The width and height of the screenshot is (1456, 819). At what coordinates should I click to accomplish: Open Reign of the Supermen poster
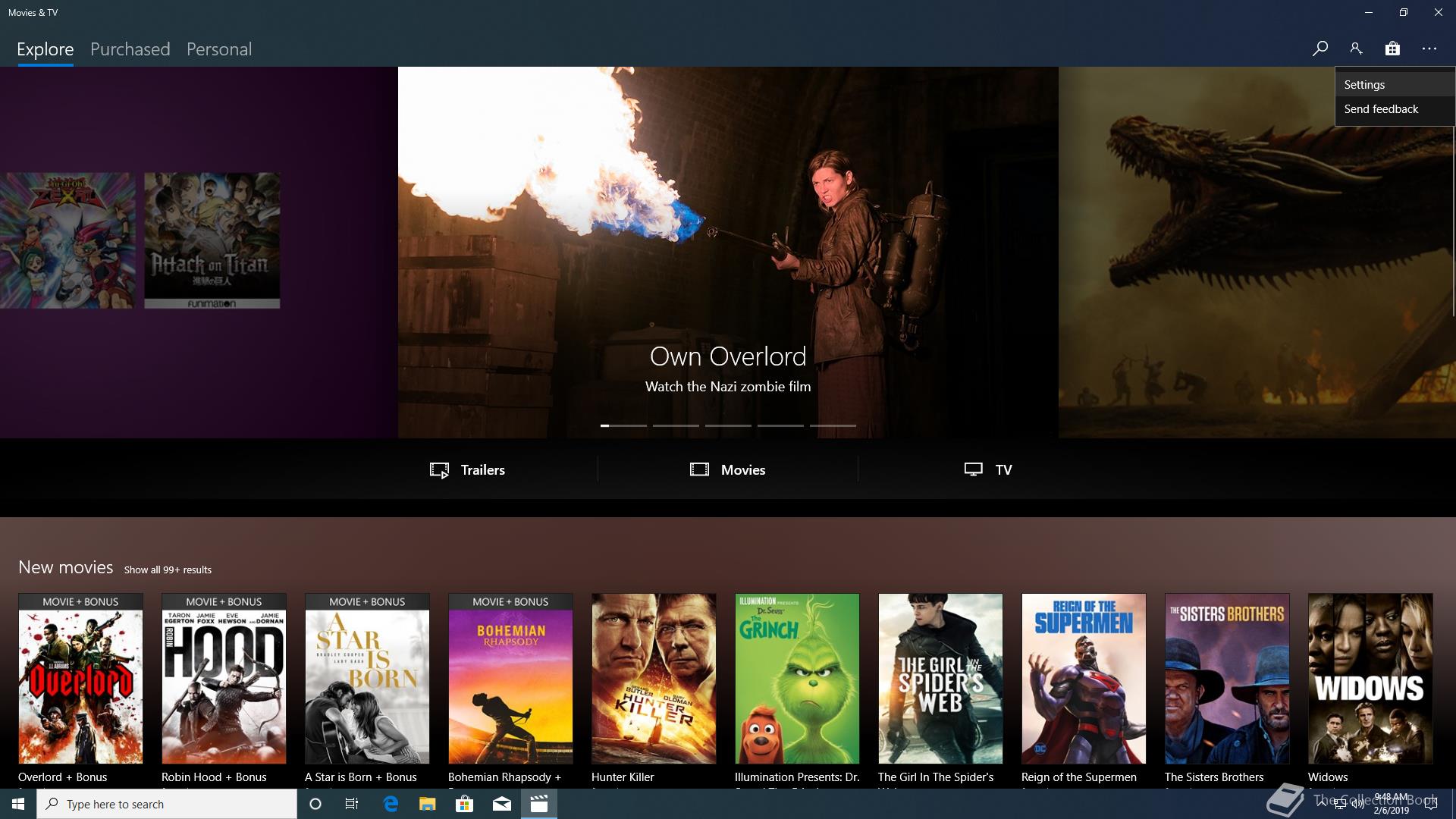pos(1084,679)
